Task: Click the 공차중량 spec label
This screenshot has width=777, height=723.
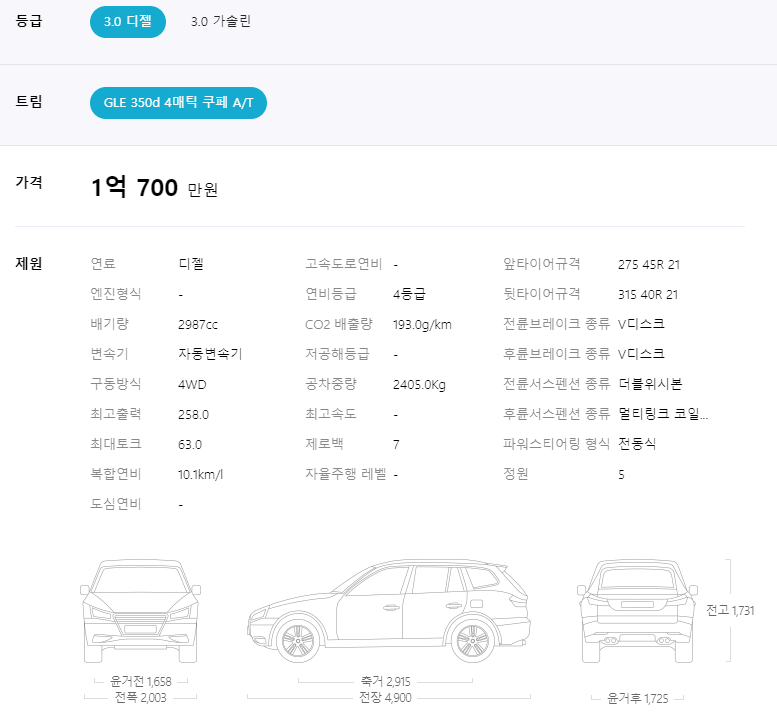Action: [x=331, y=384]
